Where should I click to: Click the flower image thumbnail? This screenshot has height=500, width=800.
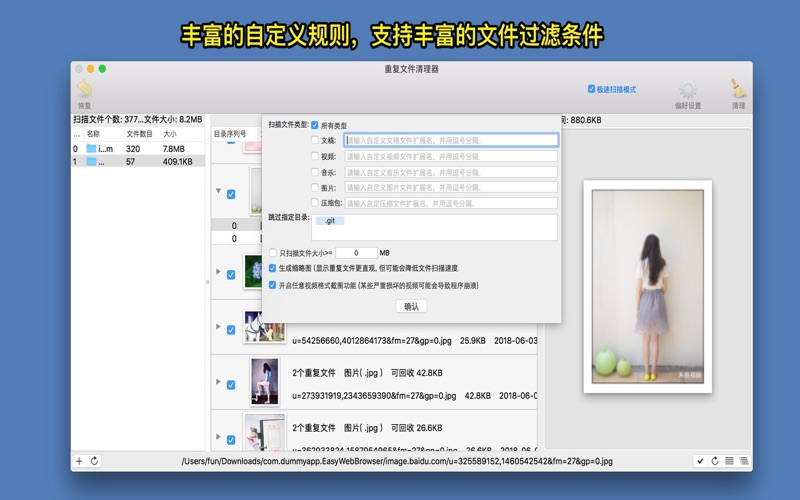pos(253,271)
